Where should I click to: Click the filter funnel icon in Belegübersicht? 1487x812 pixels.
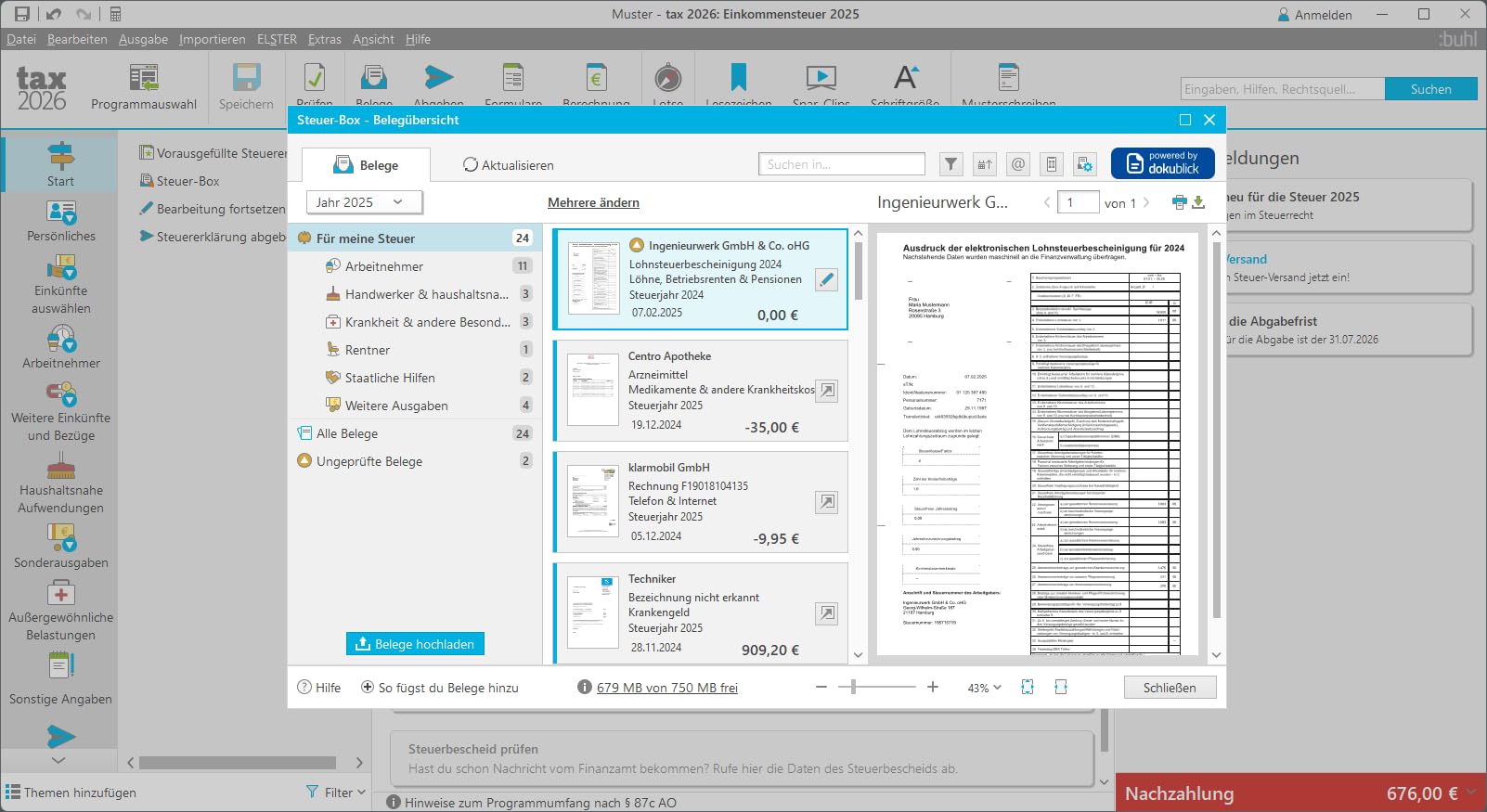point(950,164)
